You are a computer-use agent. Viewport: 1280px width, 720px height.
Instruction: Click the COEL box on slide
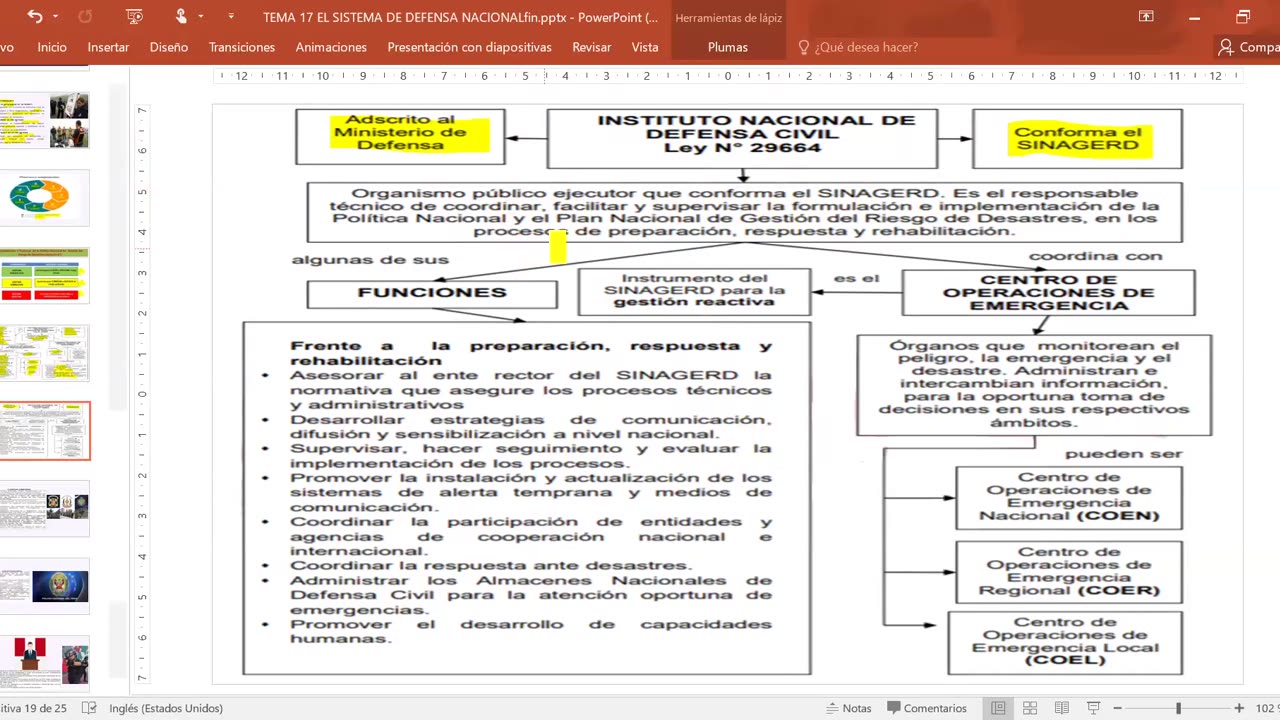(x=1065, y=642)
